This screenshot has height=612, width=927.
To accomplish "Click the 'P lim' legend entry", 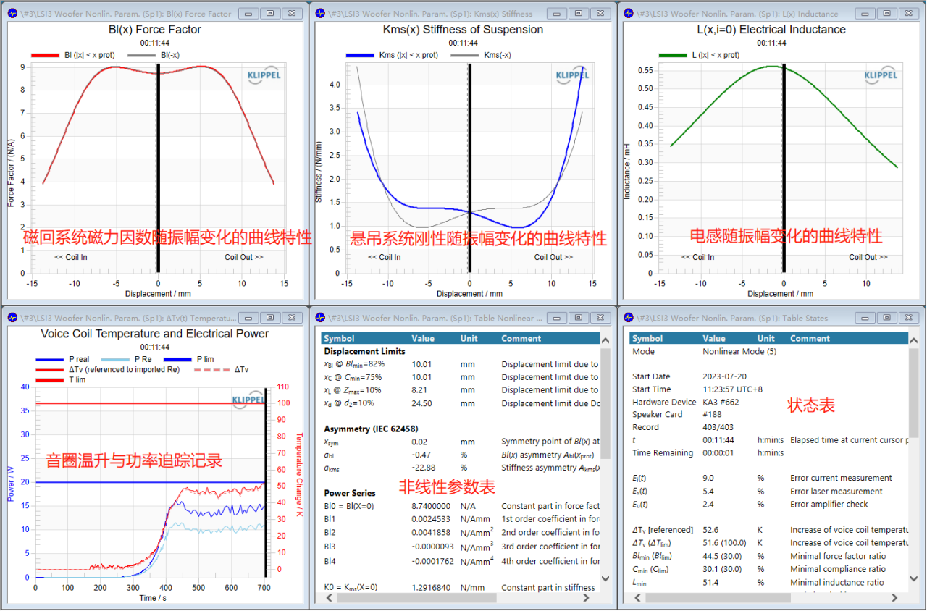I will (x=189, y=359).
